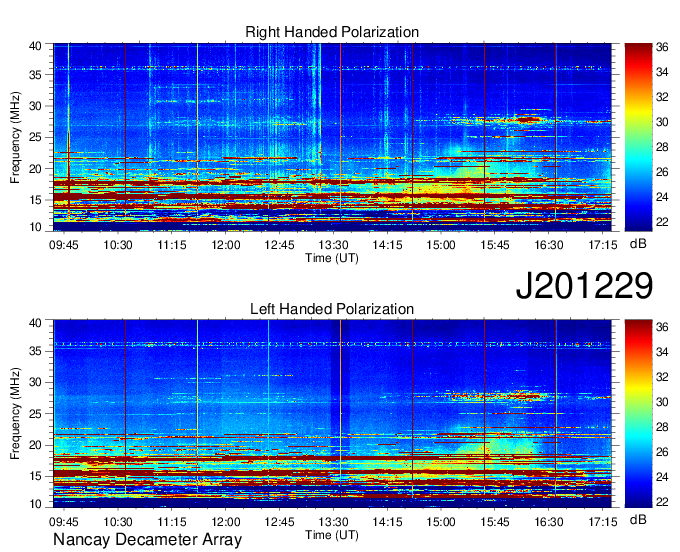Viewport: 680px width, 552px height.
Task: Click the "17:15" tick on the bottom time axis
Action: click(x=603, y=521)
